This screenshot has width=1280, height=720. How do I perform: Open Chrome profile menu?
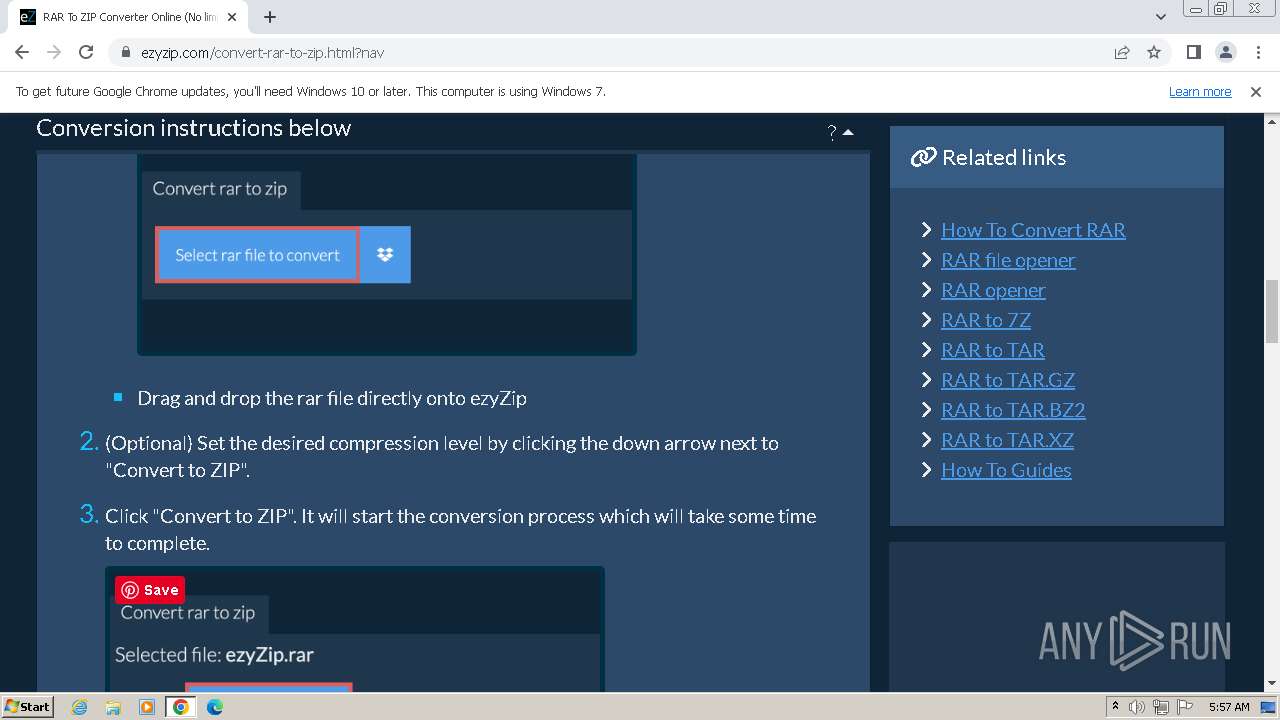[x=1225, y=52]
